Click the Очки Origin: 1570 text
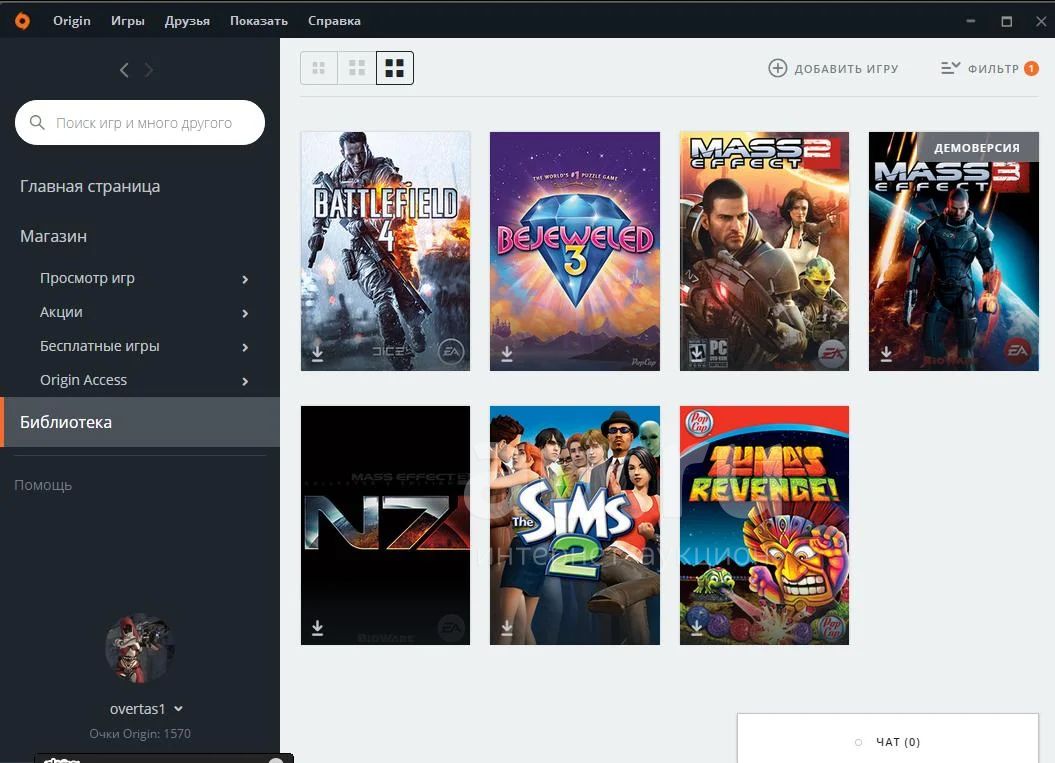1055x763 pixels. click(140, 733)
